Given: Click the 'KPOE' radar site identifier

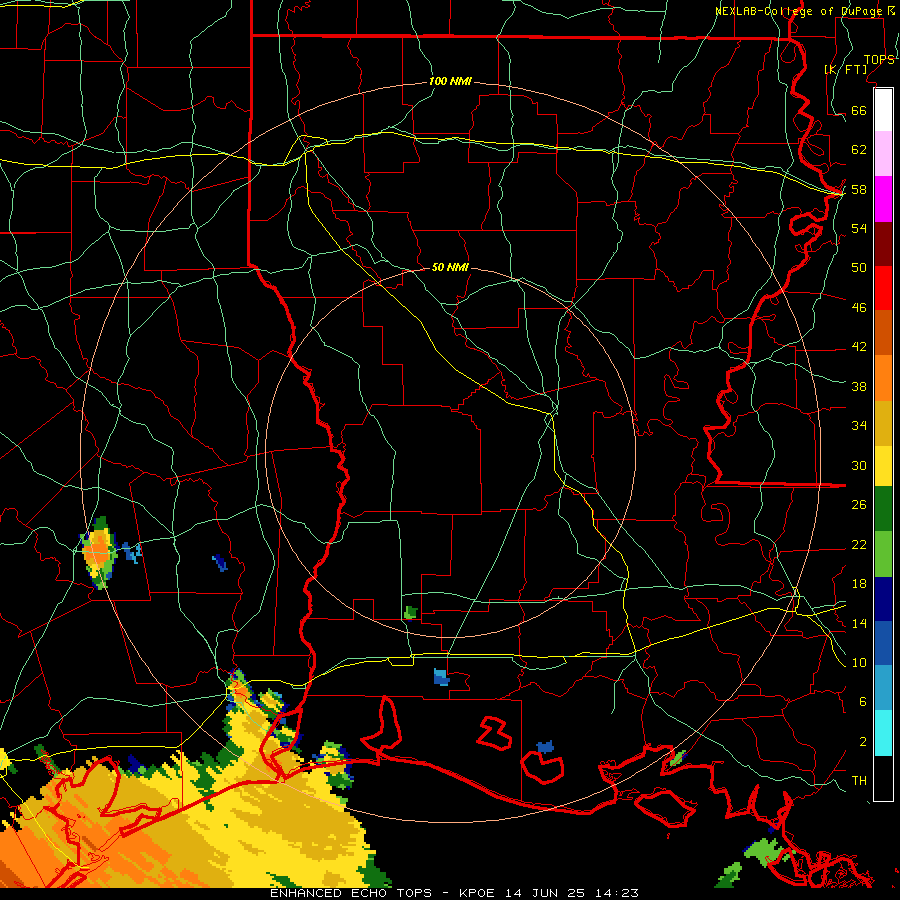Looking at the screenshot, I should [479, 893].
